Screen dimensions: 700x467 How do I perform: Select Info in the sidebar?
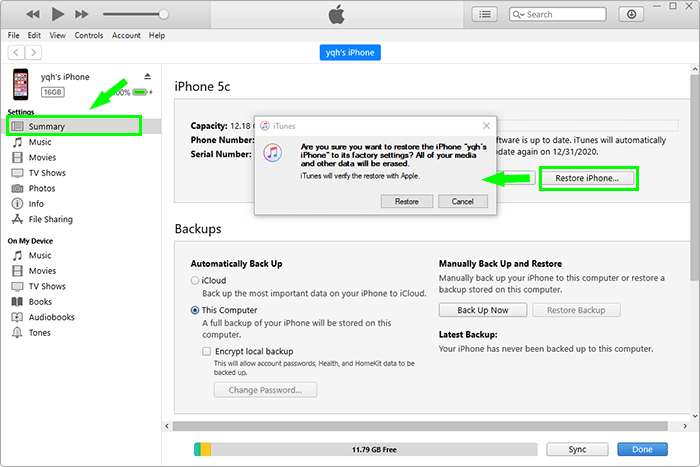(x=36, y=204)
